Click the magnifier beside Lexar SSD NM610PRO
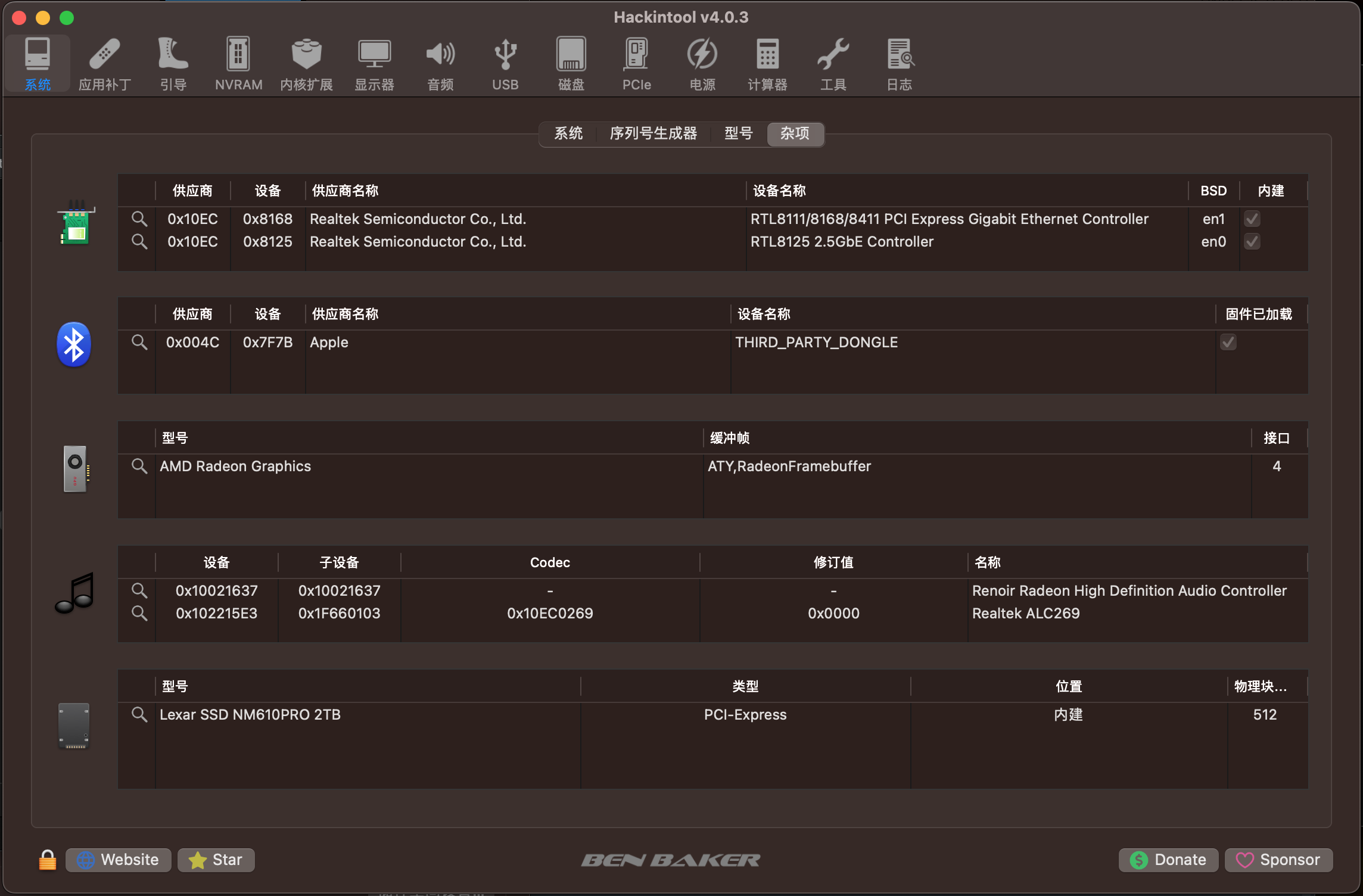This screenshot has height=896, width=1363. [139, 714]
